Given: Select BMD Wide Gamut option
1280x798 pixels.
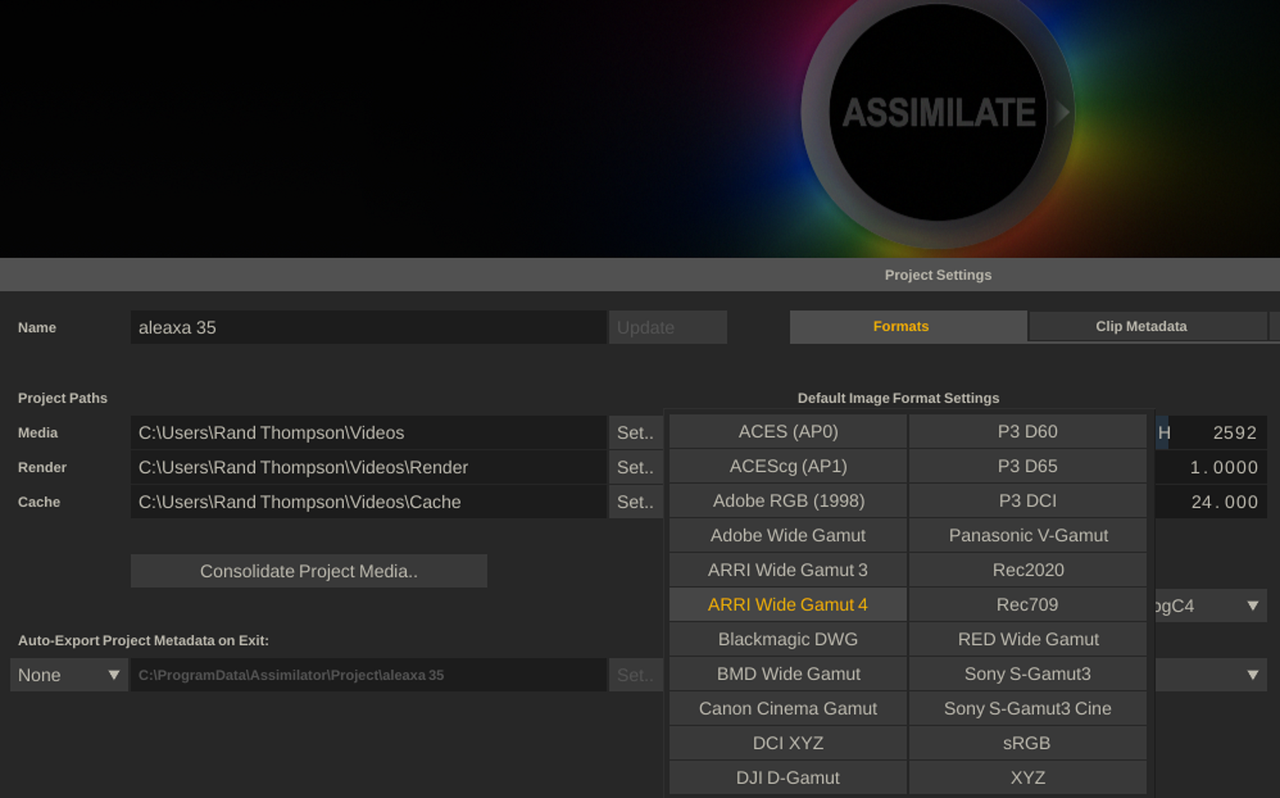Looking at the screenshot, I should coord(788,674).
